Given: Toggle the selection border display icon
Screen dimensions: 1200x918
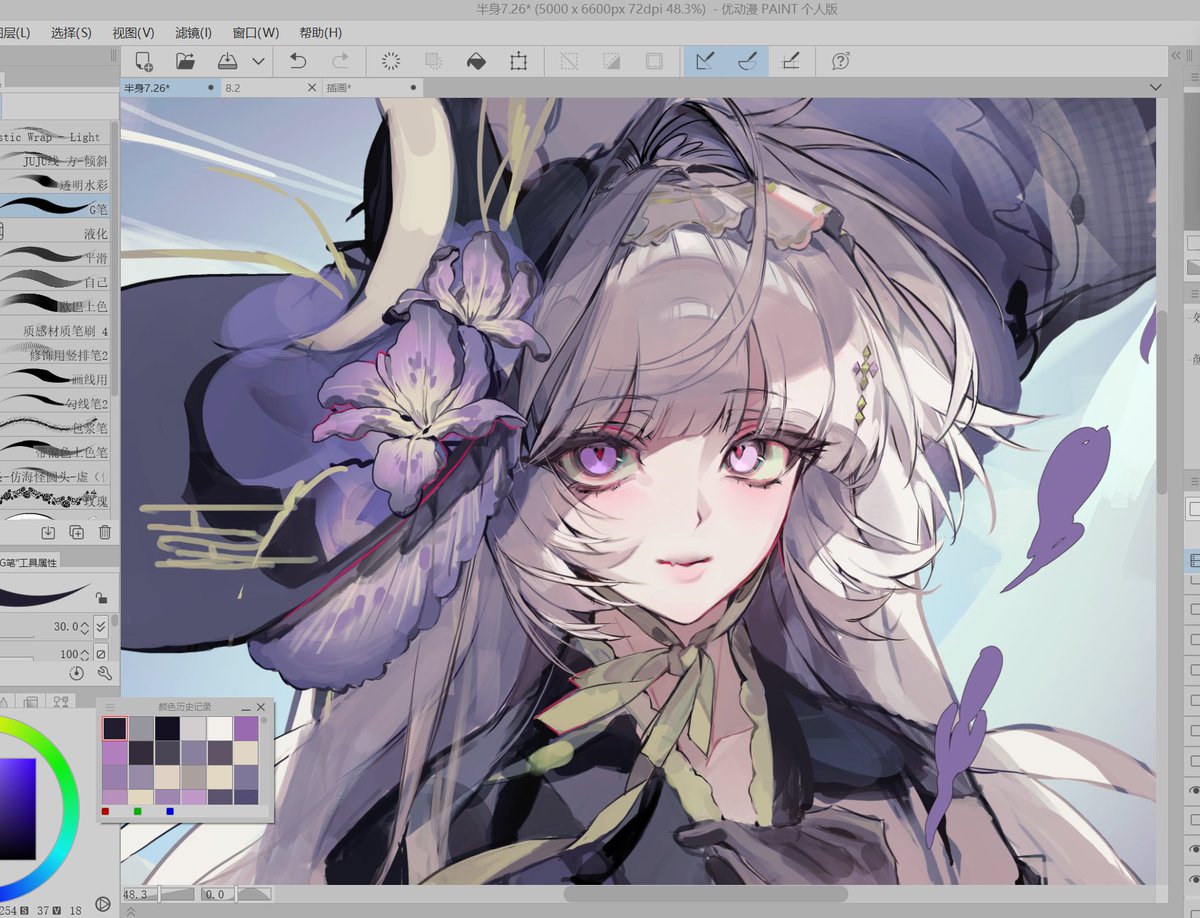Looking at the screenshot, I should tap(653, 61).
